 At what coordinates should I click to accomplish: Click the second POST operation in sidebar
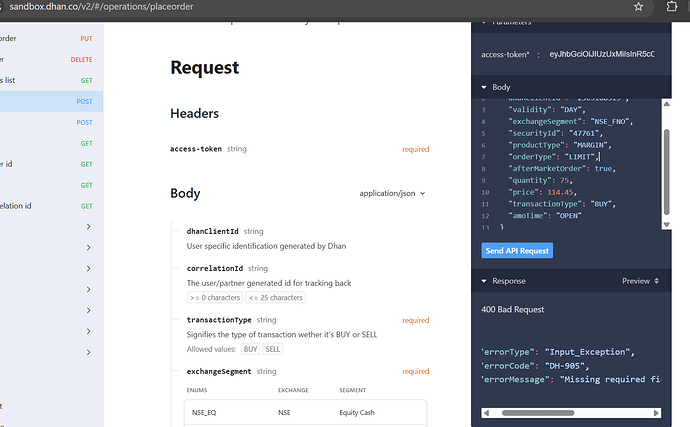point(50,122)
